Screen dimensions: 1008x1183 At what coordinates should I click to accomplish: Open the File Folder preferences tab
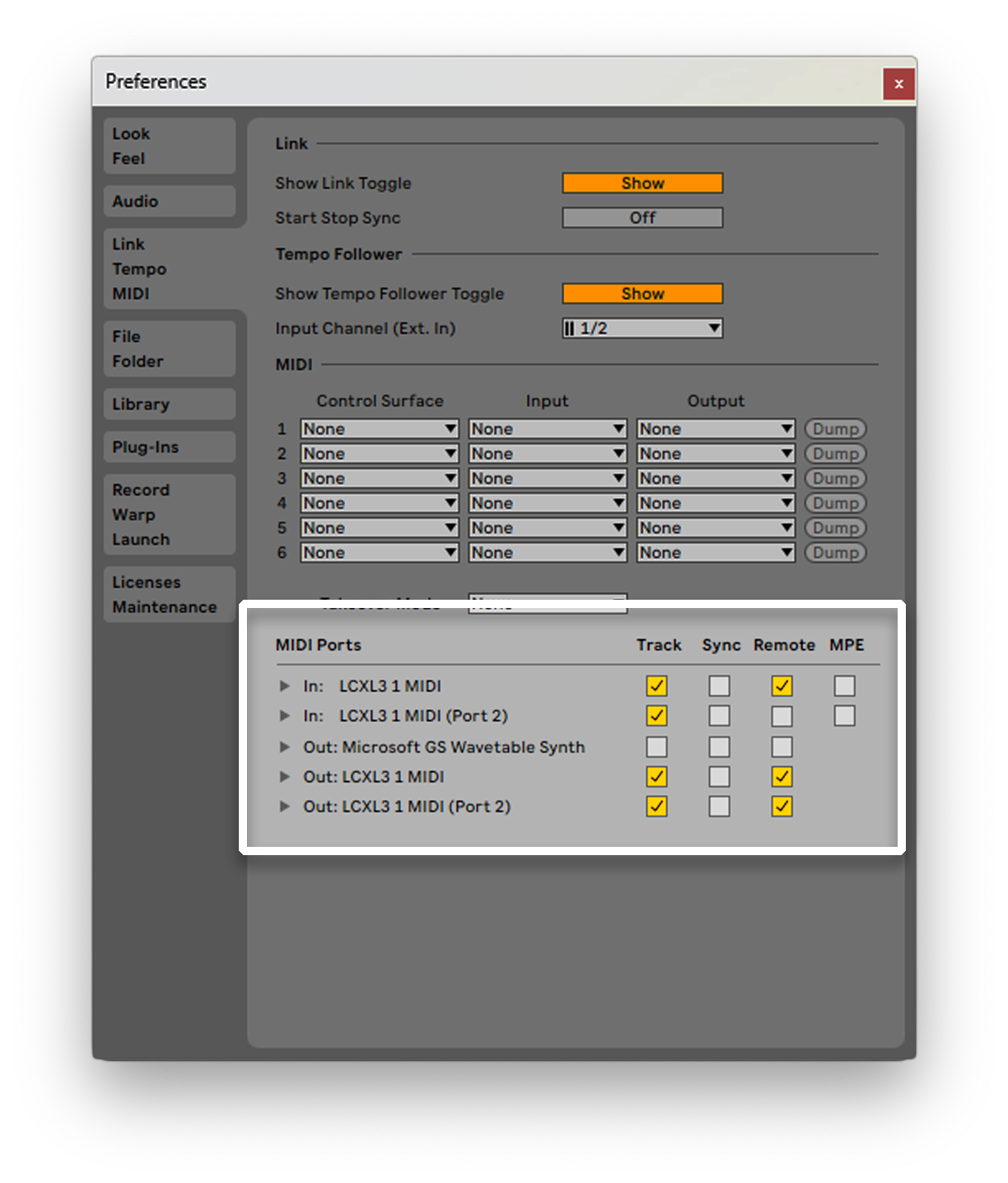(x=170, y=348)
